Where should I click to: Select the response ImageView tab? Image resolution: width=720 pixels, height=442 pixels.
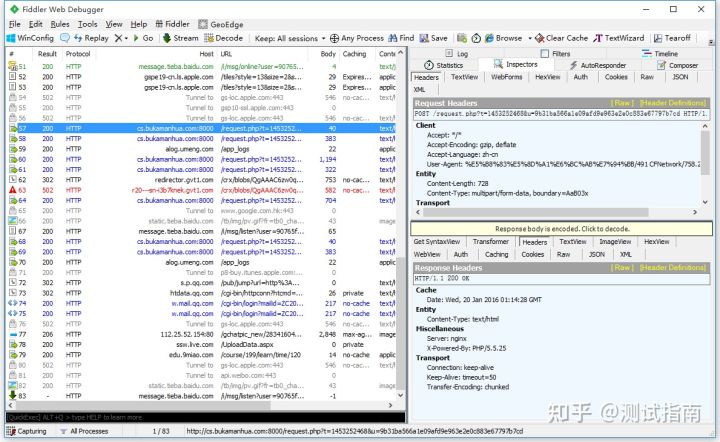tap(615, 241)
